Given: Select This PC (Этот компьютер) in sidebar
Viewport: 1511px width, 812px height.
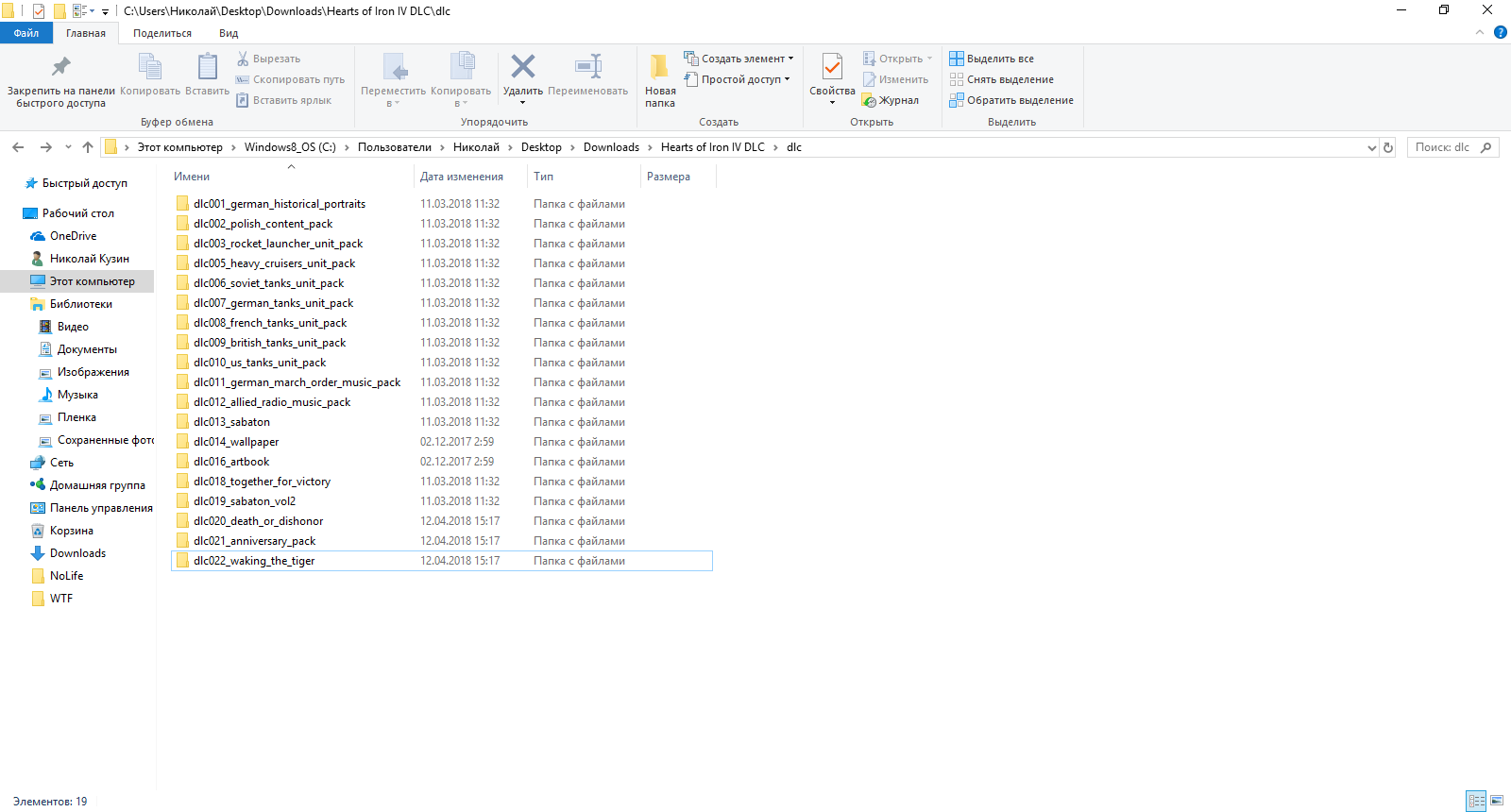Looking at the screenshot, I should click(x=92, y=281).
